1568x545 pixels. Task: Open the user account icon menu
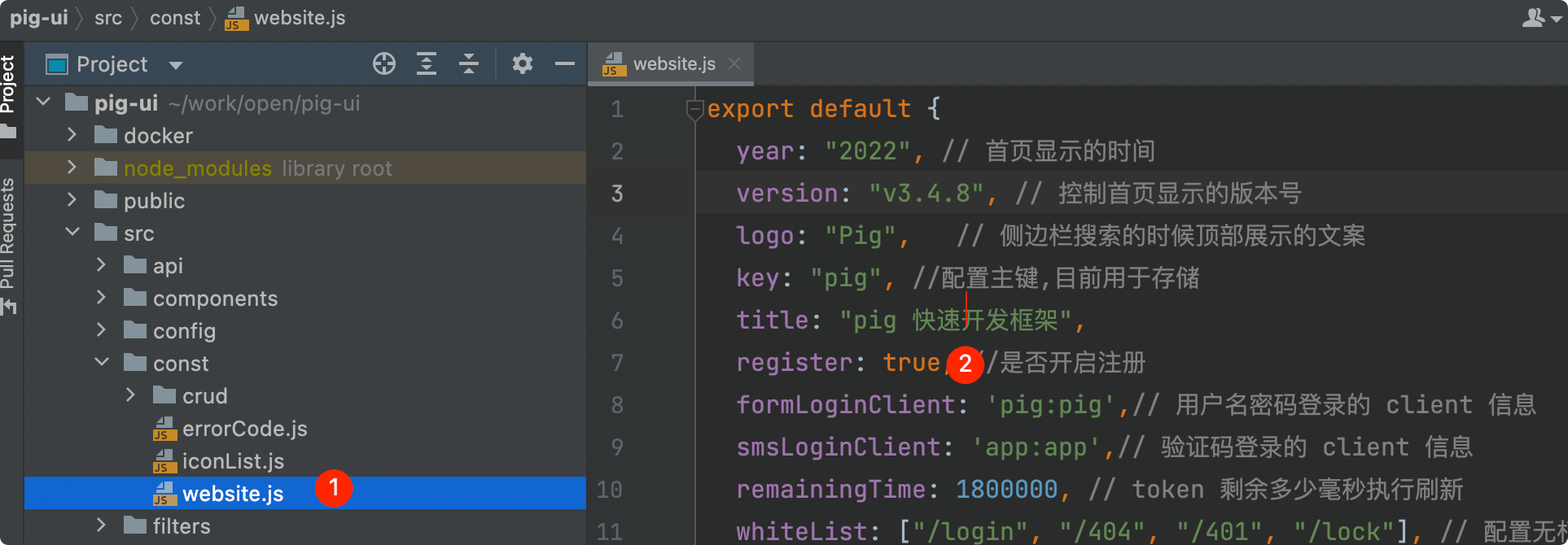[x=1541, y=18]
